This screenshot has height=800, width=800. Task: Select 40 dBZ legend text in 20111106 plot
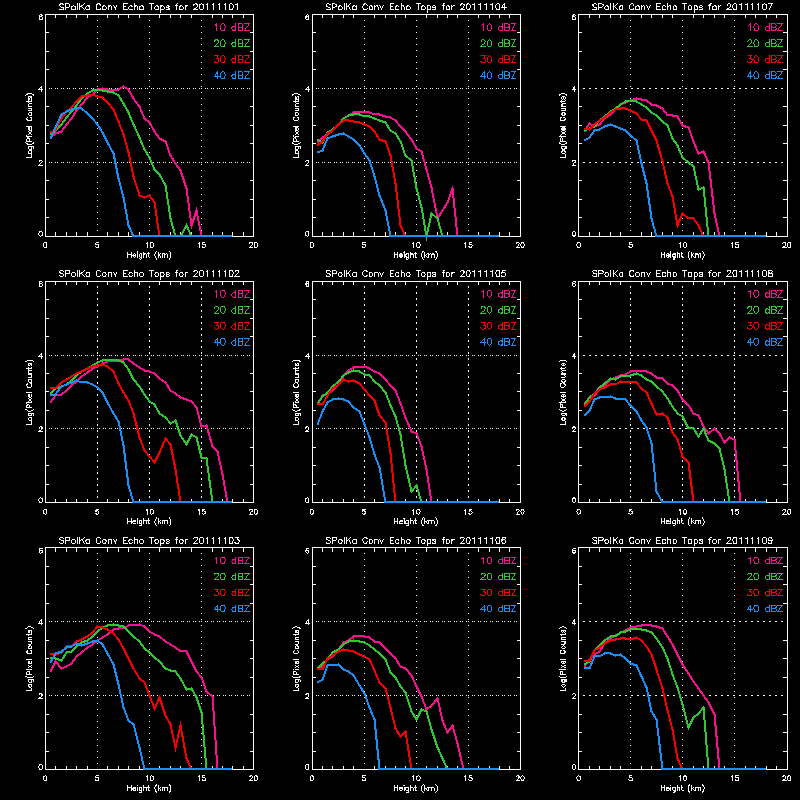coord(498,609)
